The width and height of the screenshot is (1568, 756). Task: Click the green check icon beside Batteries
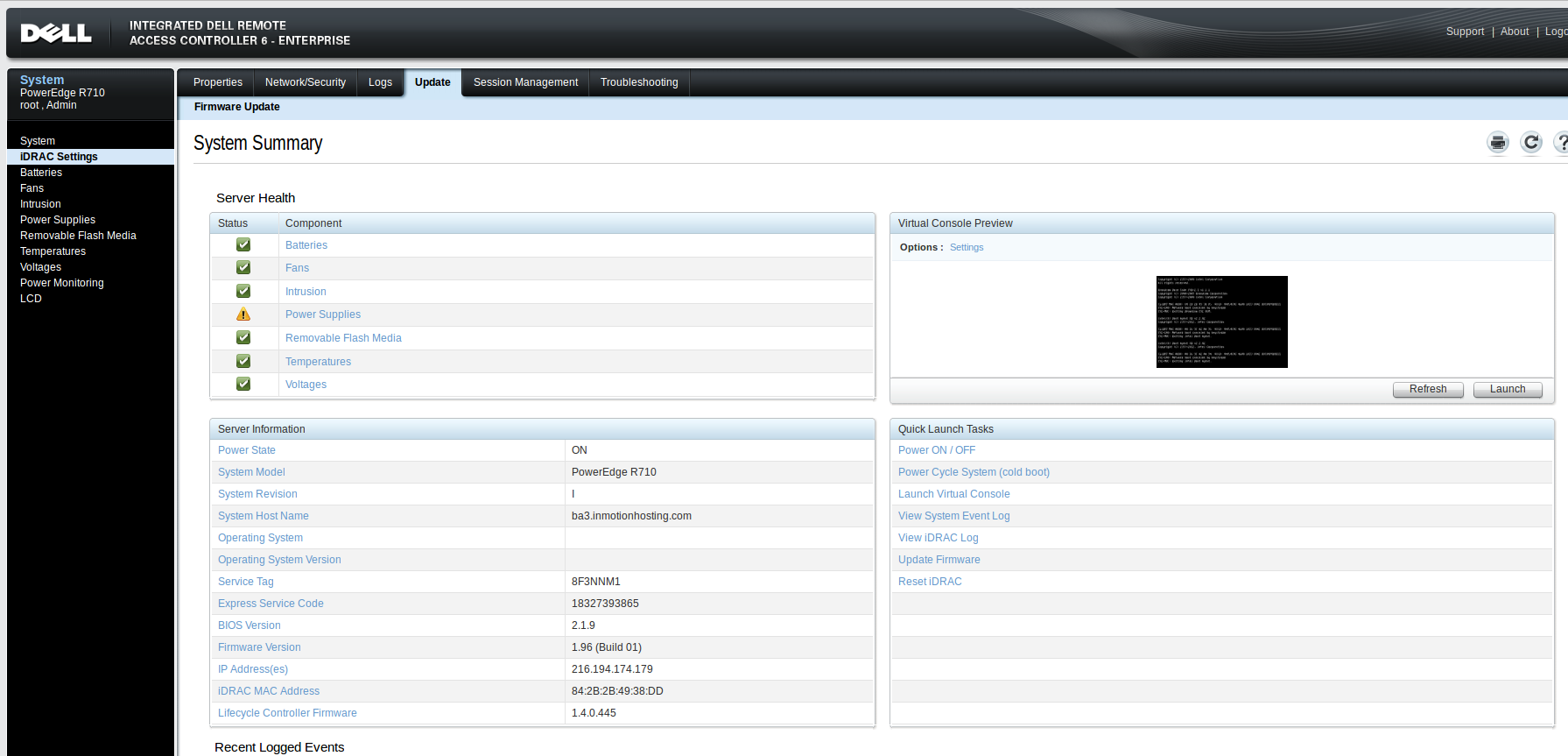[x=243, y=245]
